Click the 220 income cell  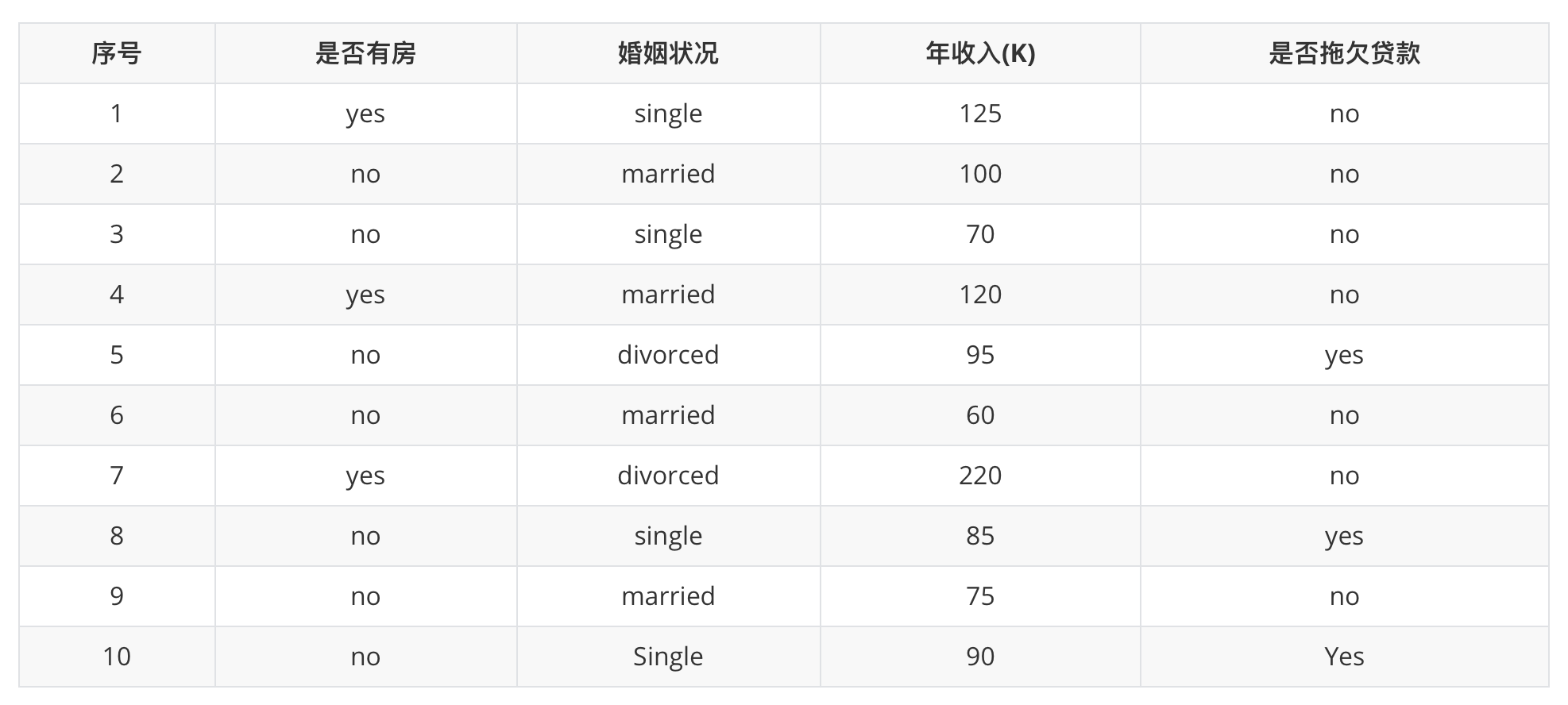980,476
